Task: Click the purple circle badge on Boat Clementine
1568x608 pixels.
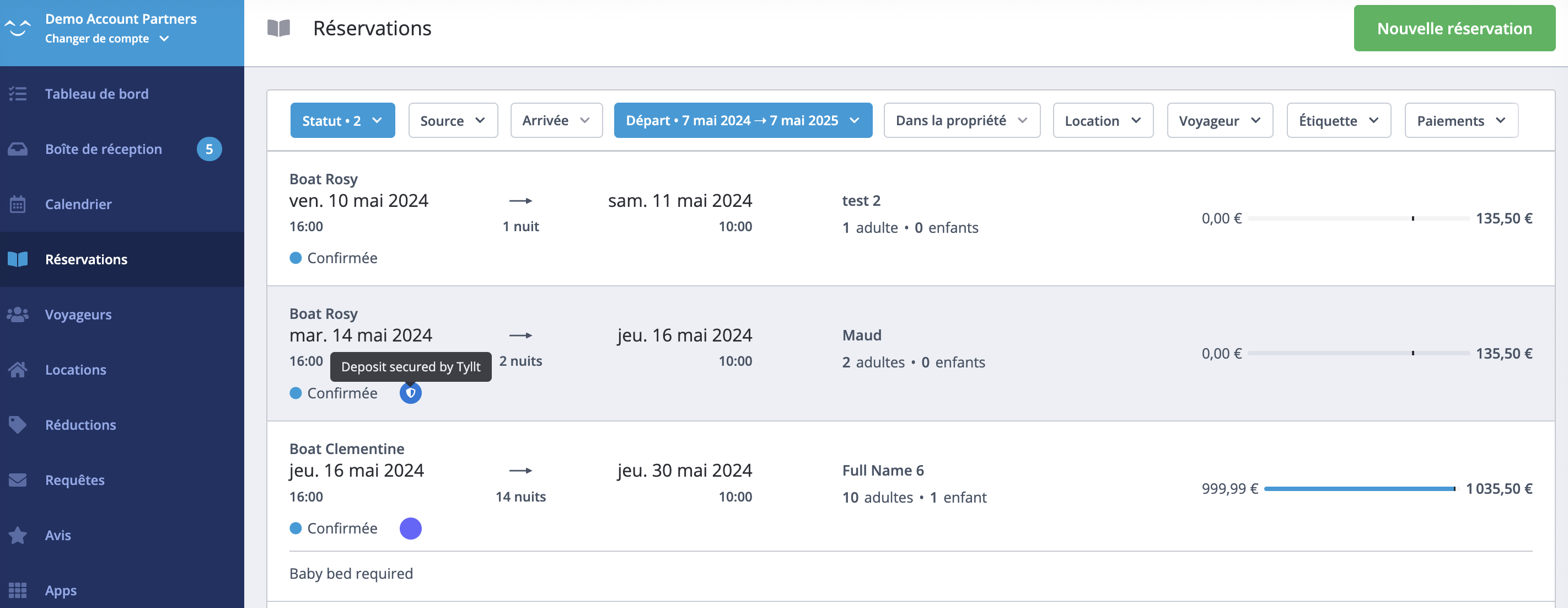Action: (x=410, y=528)
